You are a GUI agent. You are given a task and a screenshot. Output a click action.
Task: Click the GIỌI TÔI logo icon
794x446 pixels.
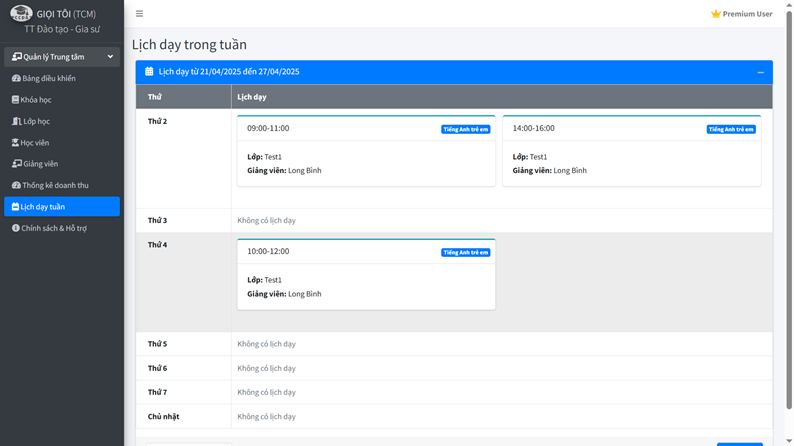pos(20,14)
